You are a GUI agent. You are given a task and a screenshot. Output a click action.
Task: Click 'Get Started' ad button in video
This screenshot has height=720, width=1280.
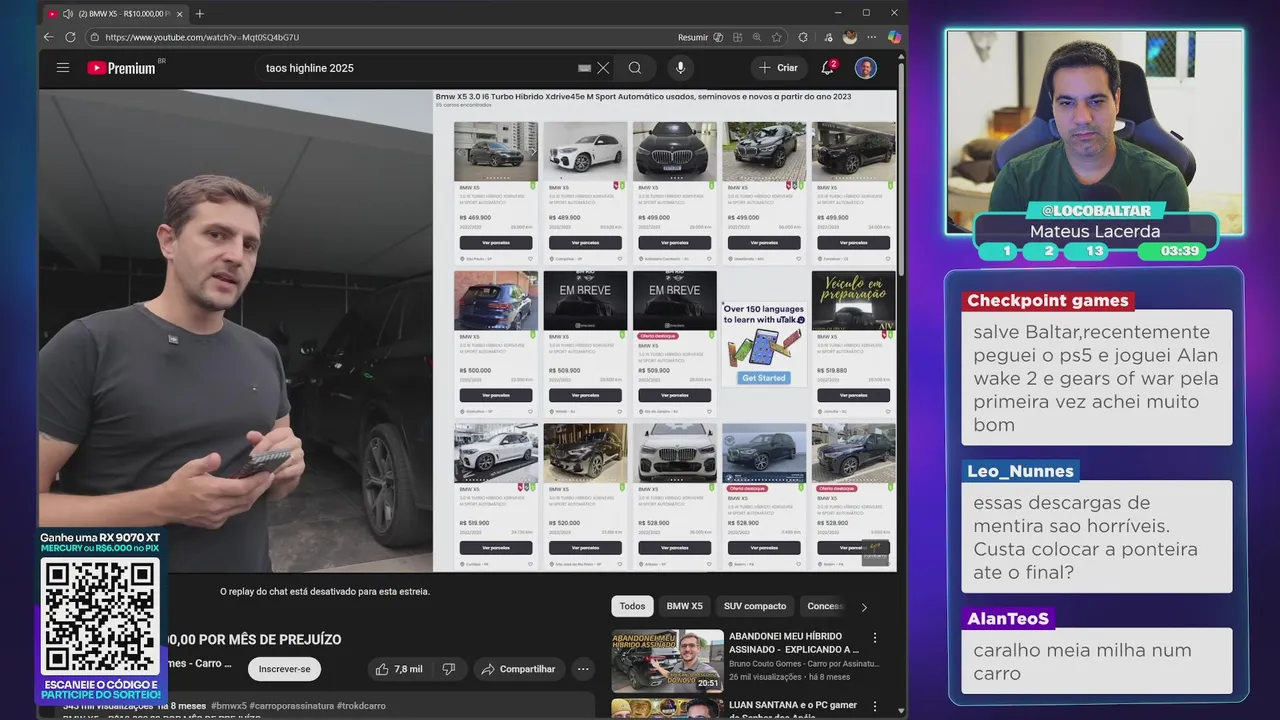(x=764, y=378)
